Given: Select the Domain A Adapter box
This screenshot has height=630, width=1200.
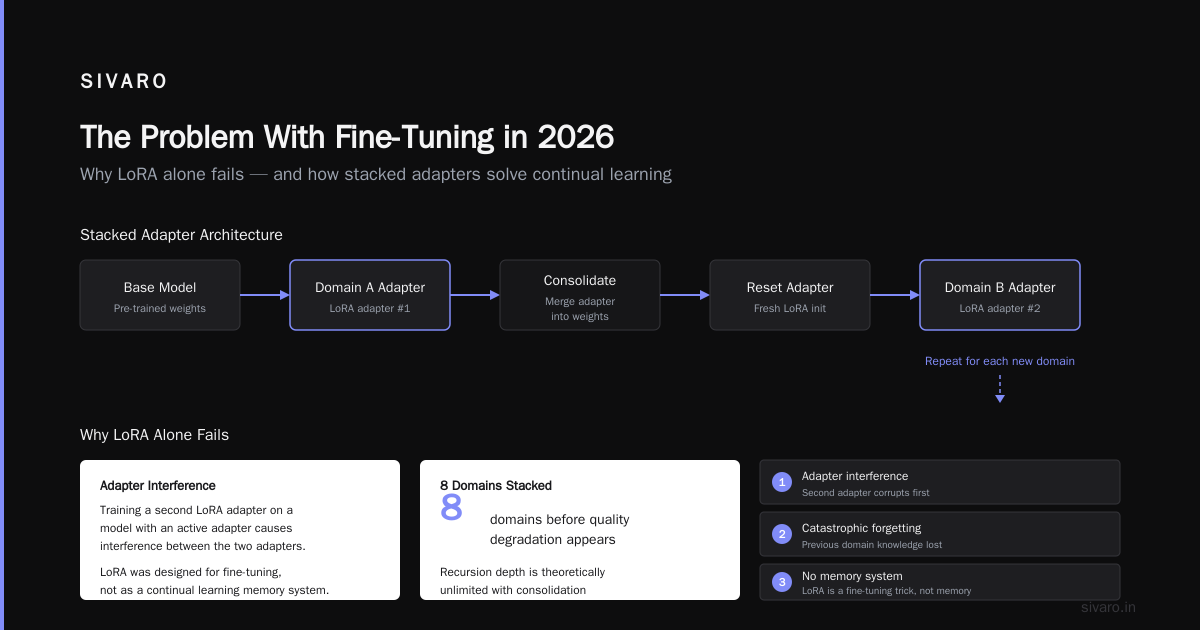Looking at the screenshot, I should click(x=370, y=295).
